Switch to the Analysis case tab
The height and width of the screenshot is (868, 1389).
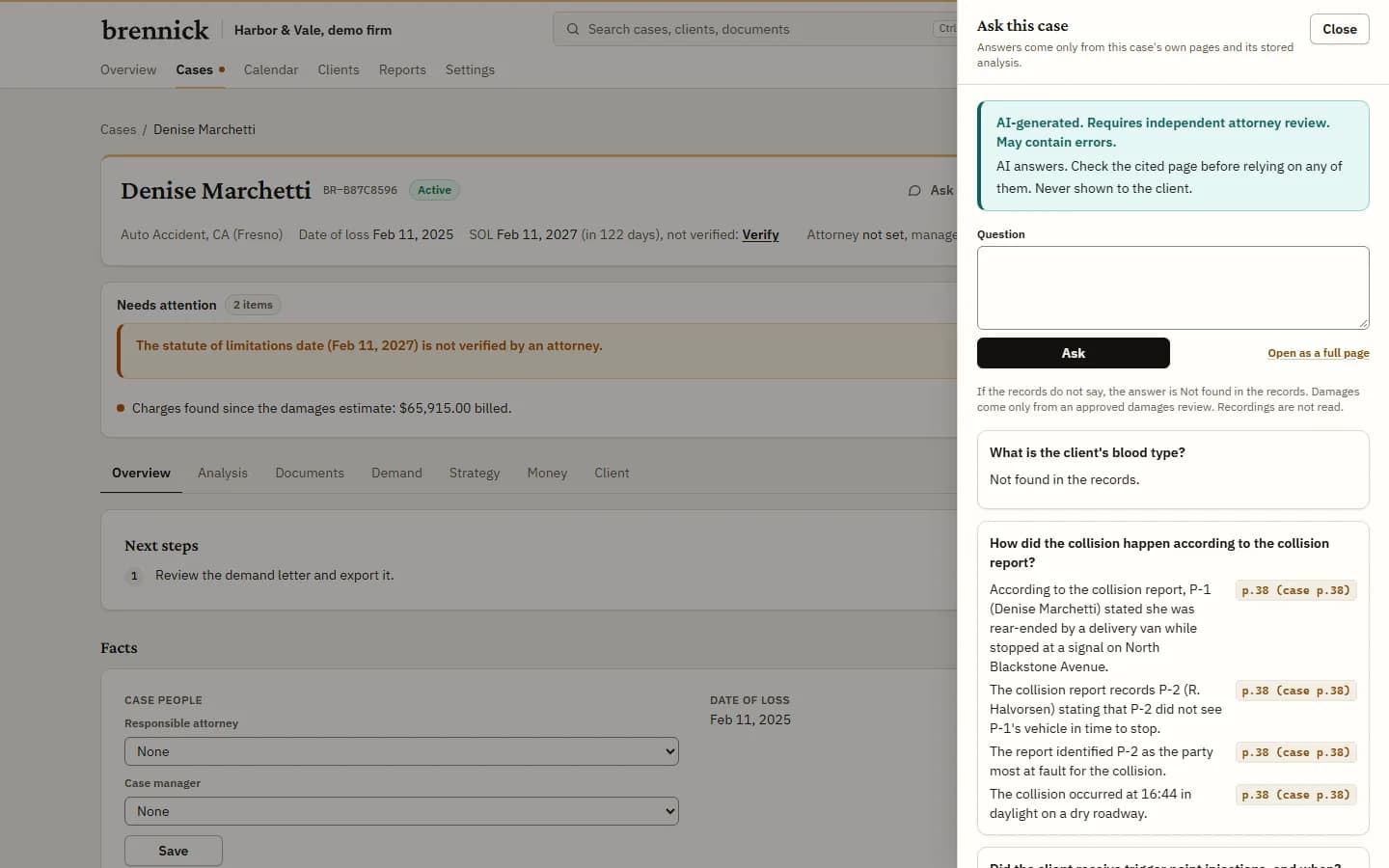pyautogui.click(x=223, y=473)
